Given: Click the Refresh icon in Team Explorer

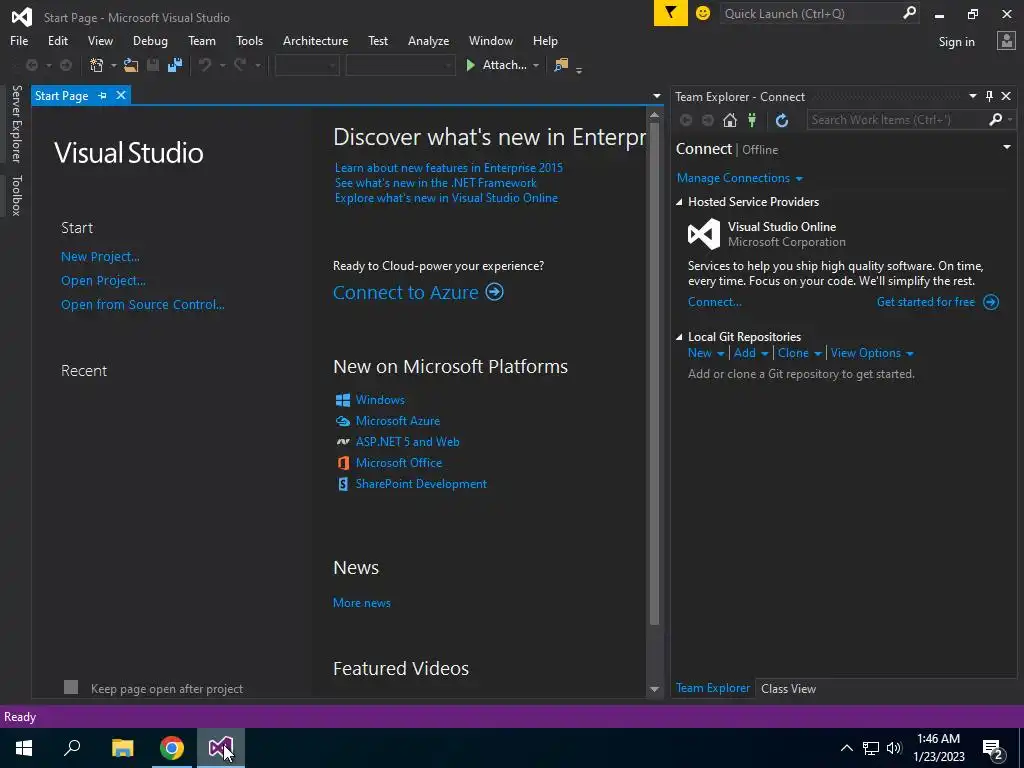Looking at the screenshot, I should pos(782,120).
